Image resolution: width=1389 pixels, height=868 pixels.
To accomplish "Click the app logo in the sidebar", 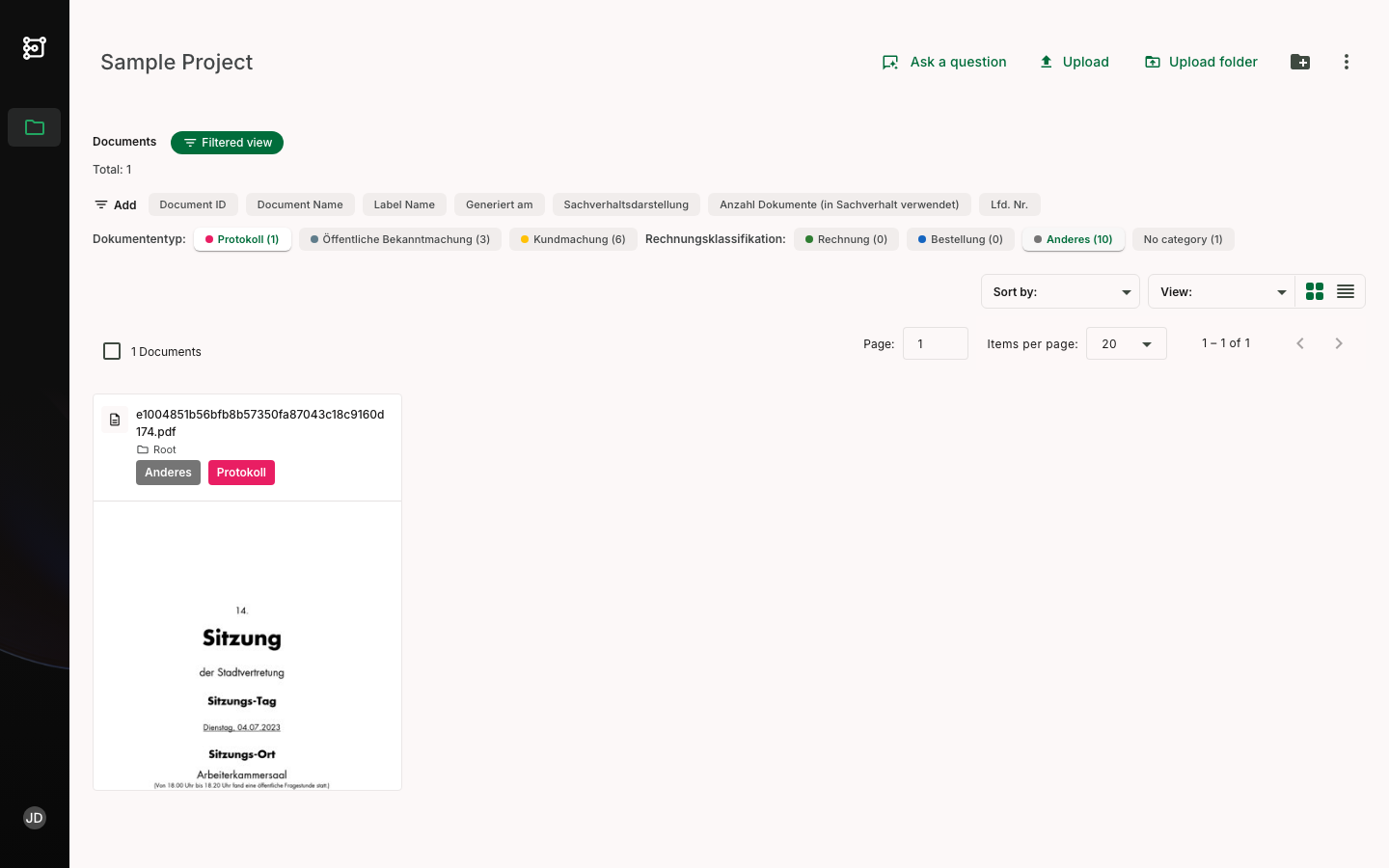I will [x=35, y=47].
